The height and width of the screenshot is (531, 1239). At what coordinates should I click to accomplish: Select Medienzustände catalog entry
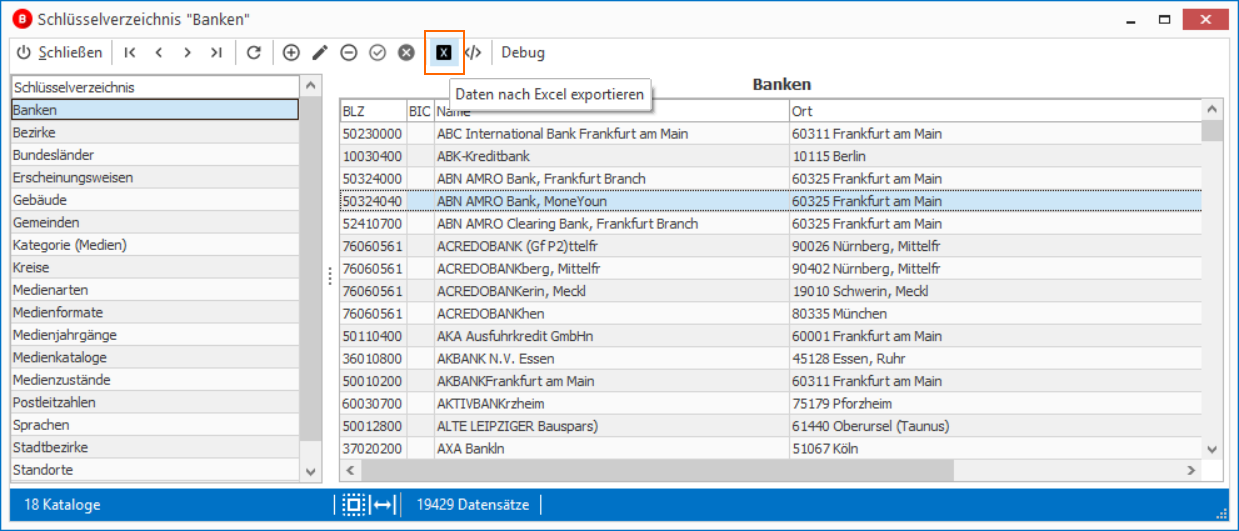point(155,380)
